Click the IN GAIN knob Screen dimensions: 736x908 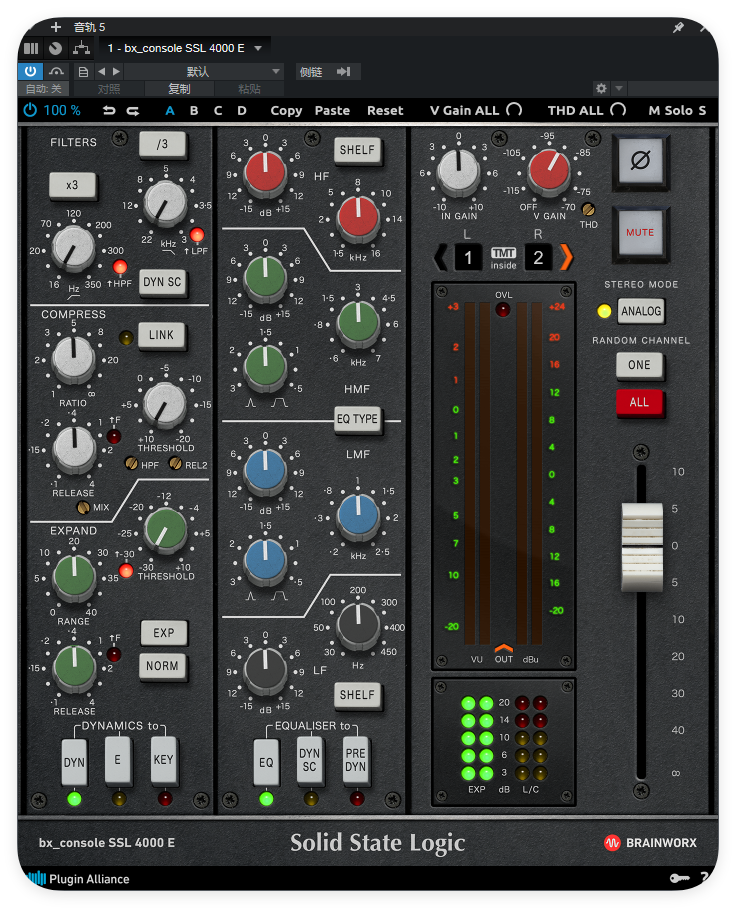458,171
